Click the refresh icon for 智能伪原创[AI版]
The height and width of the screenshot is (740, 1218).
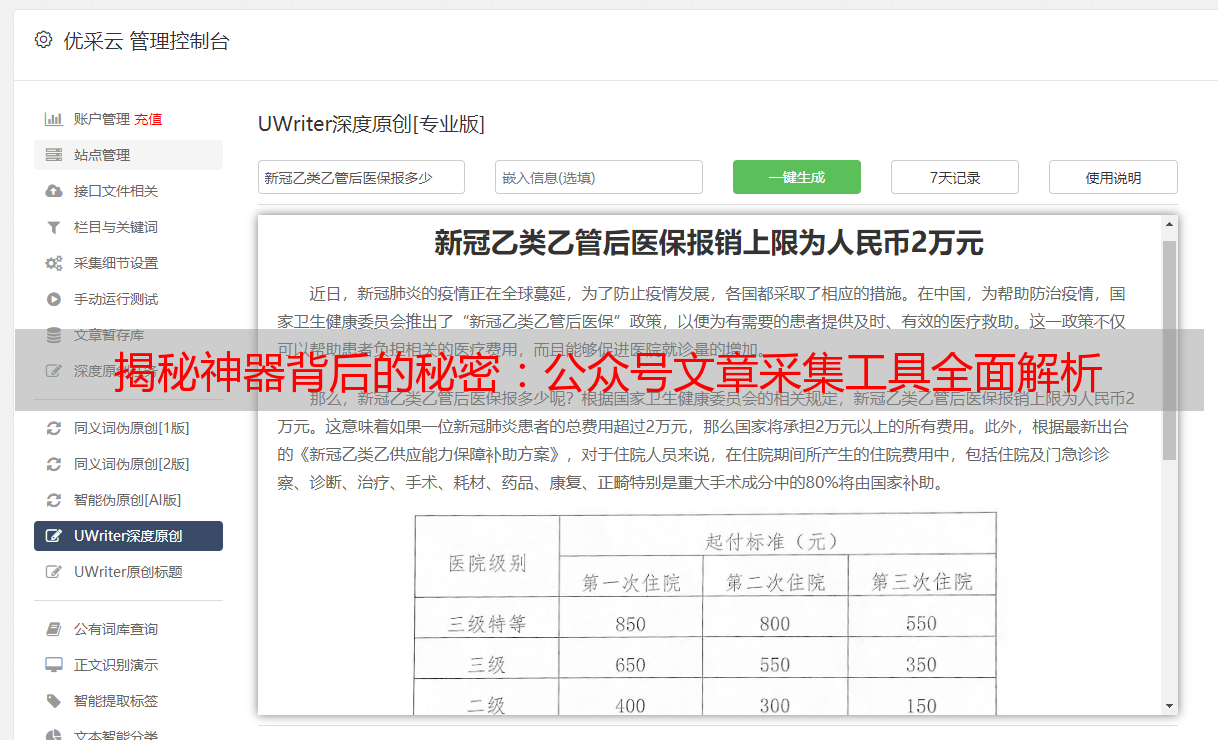click(x=54, y=500)
